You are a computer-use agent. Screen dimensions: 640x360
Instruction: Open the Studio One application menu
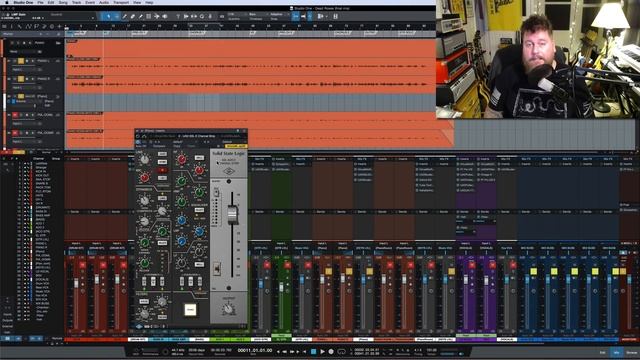23,2
